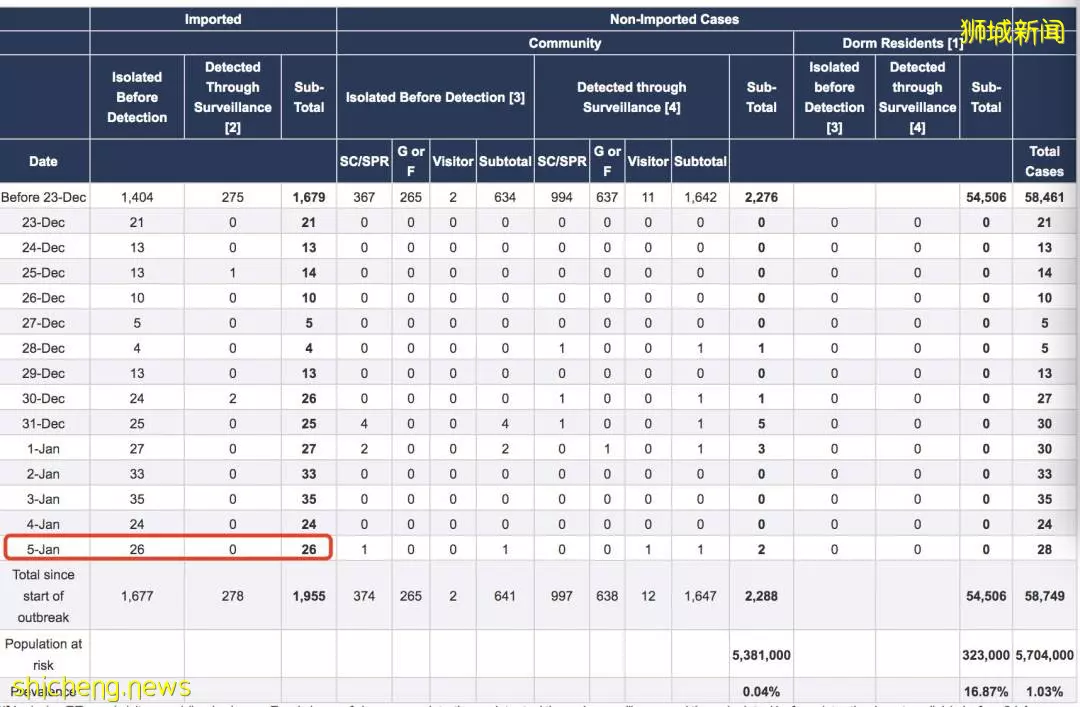Click the "2,276" community sub-total
Screen dimensions: 1080x707
pos(761,197)
